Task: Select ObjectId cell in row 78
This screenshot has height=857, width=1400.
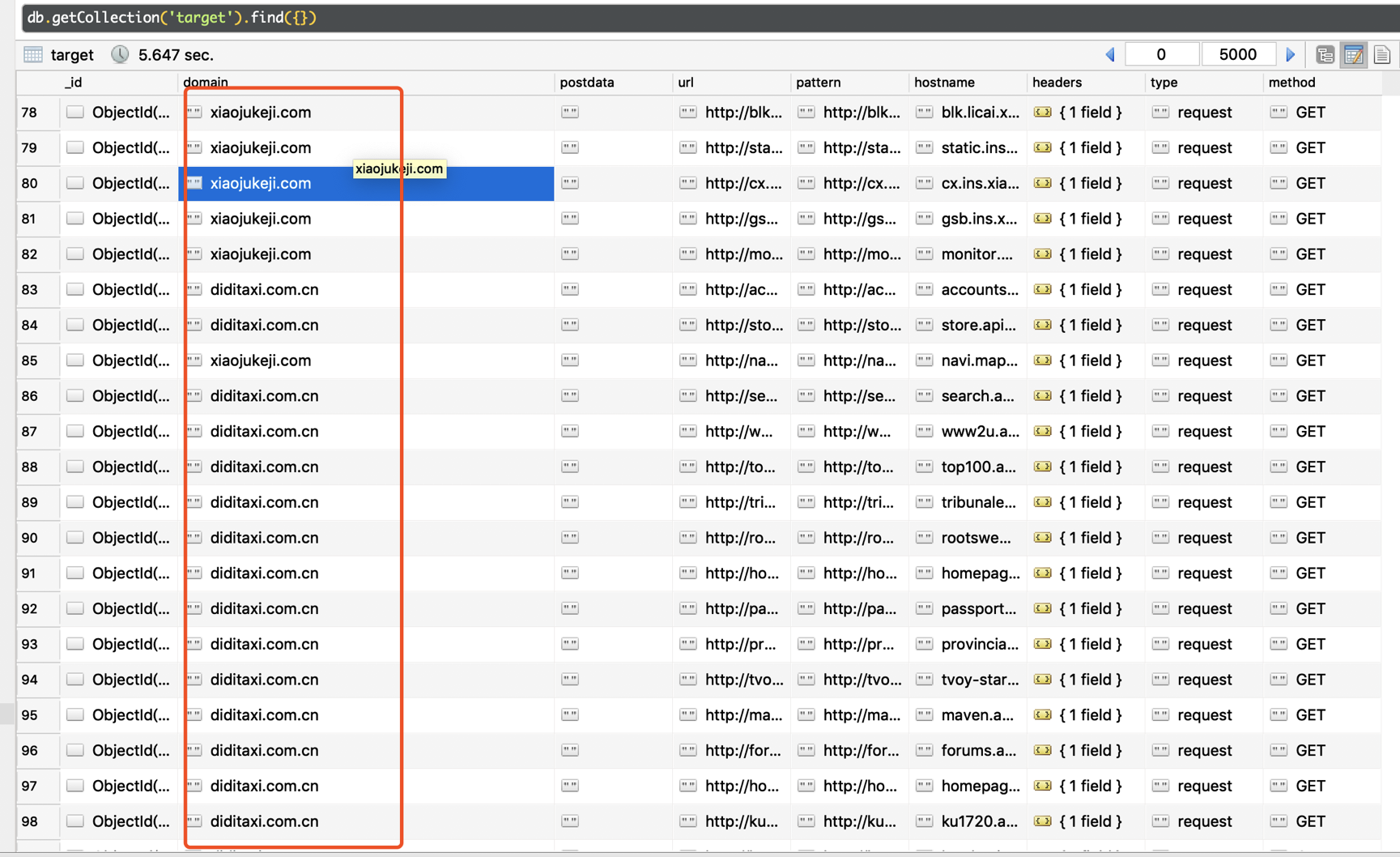Action: [x=119, y=112]
